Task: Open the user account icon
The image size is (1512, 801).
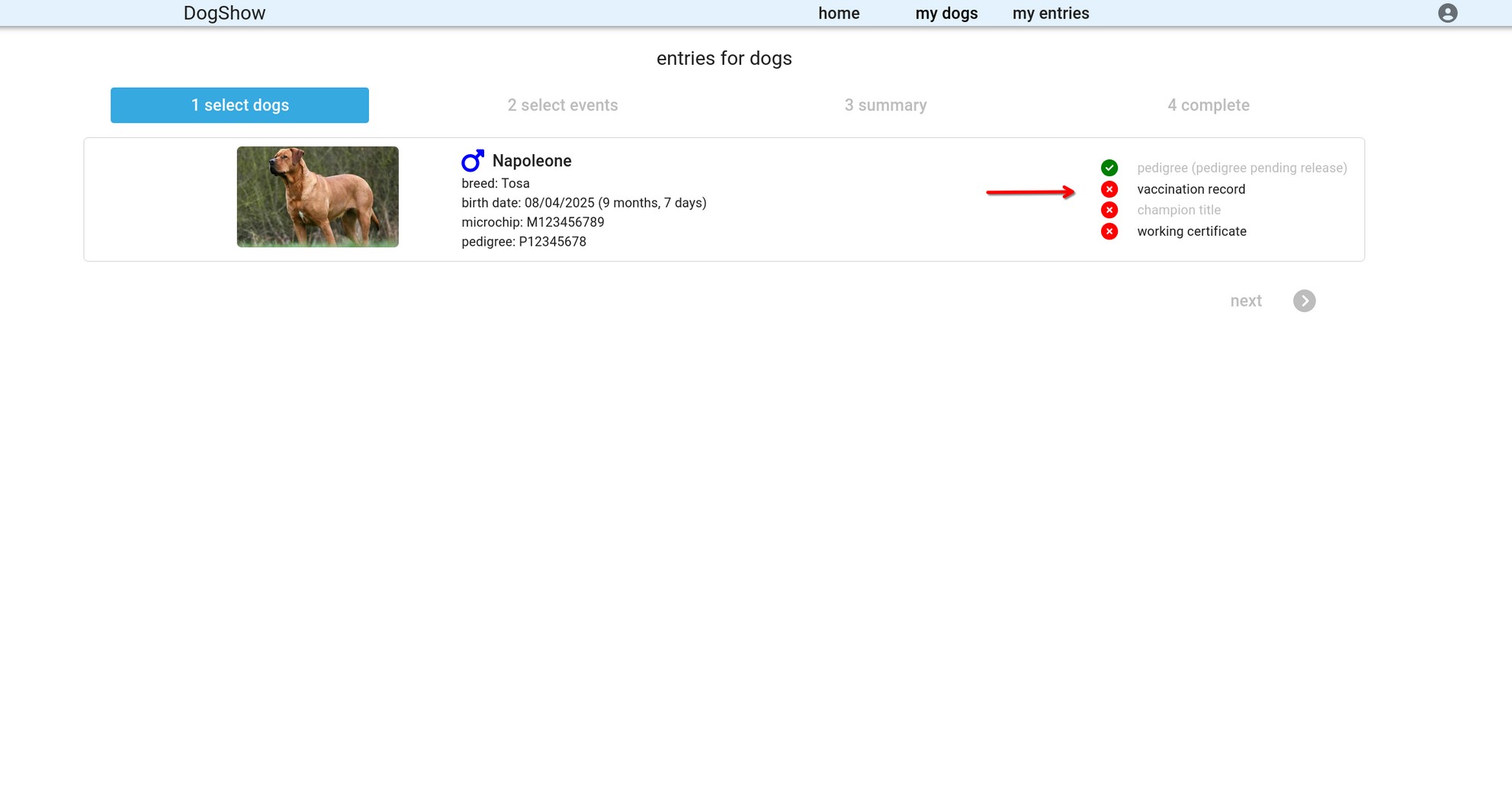Action: 1447,13
